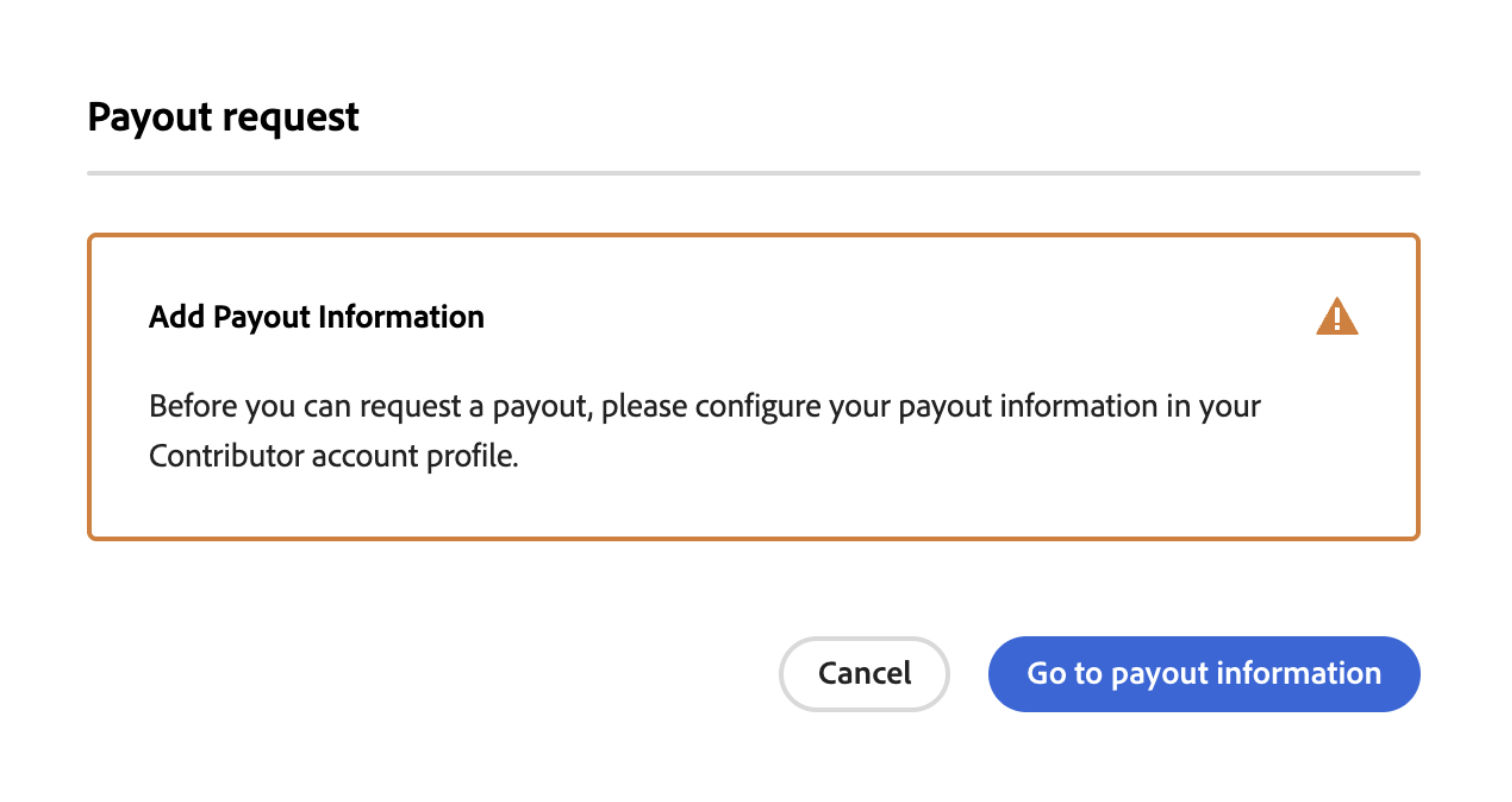
Task: Click the orange warning triangle icon
Action: (1337, 317)
